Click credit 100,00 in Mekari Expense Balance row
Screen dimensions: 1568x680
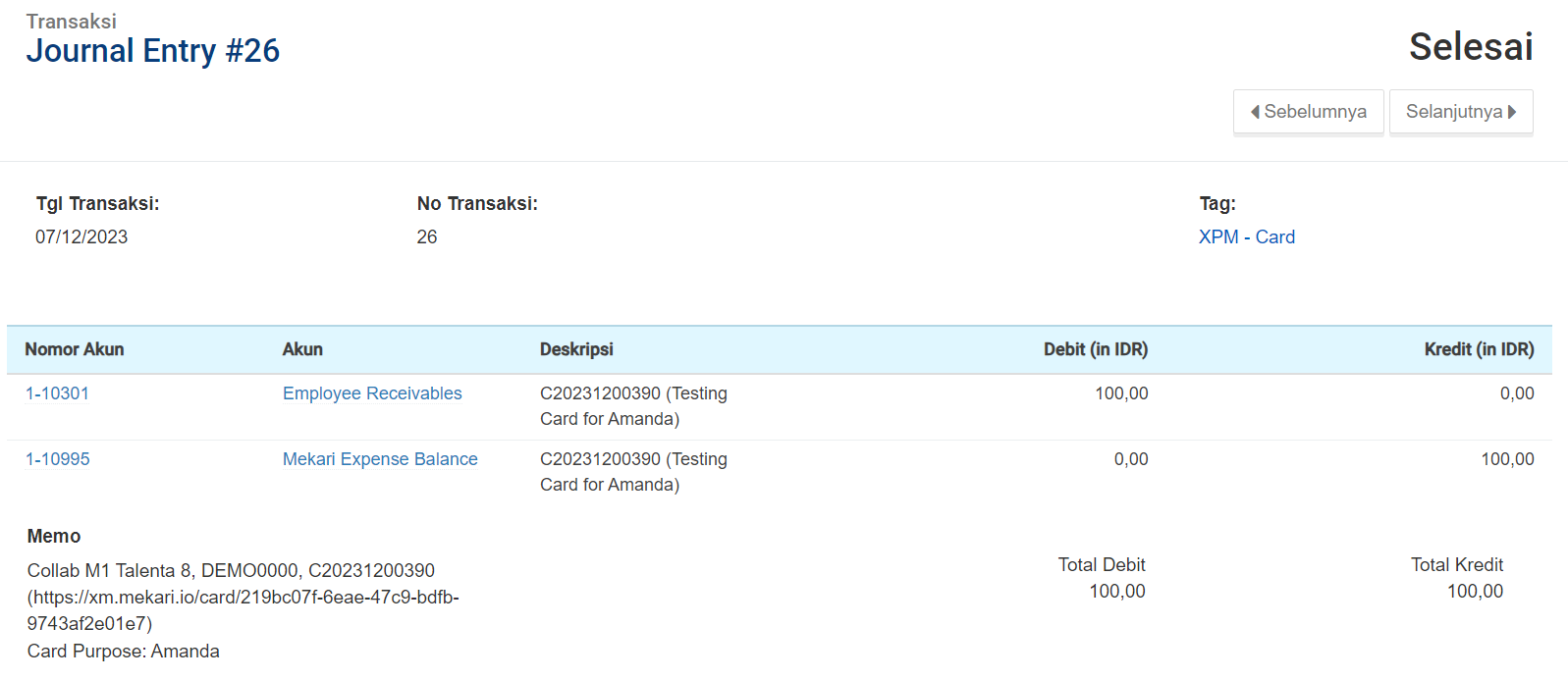click(x=1507, y=459)
